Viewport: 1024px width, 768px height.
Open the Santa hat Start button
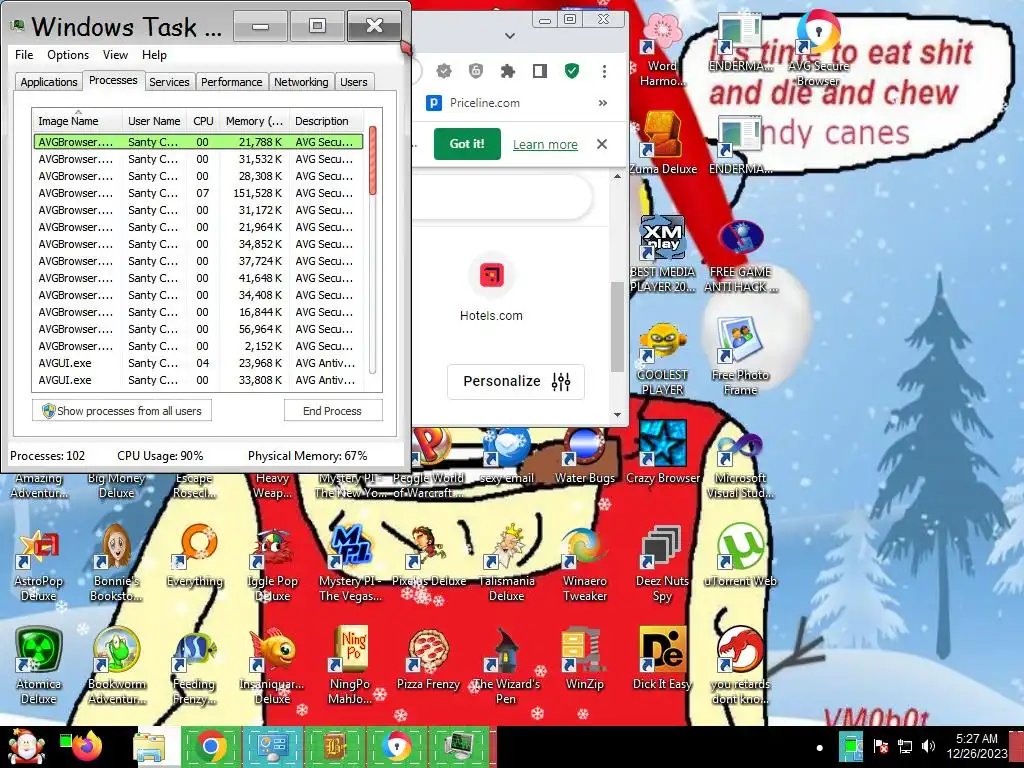pos(26,746)
